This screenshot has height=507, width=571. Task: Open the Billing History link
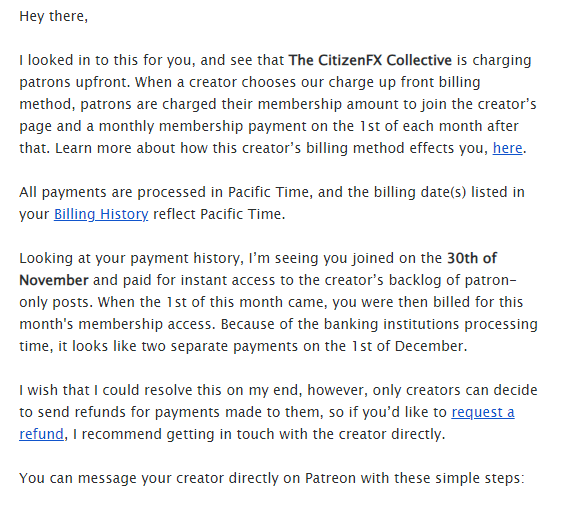(101, 214)
